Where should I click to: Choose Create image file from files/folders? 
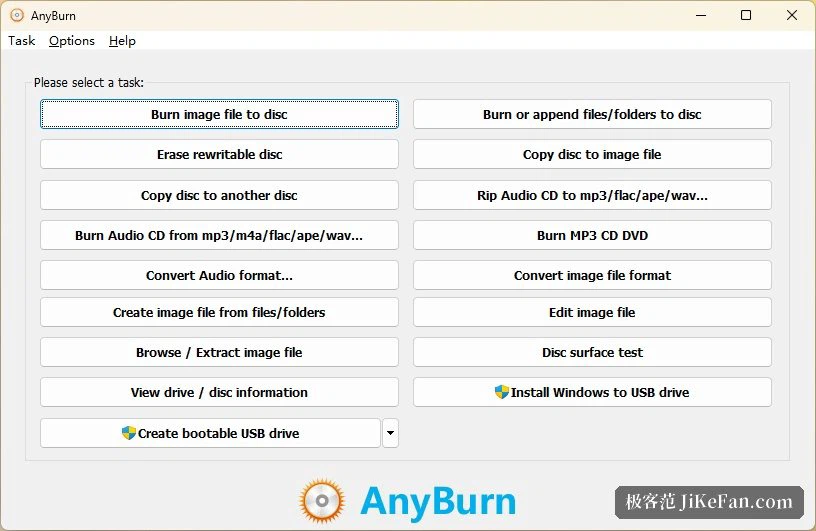(219, 312)
